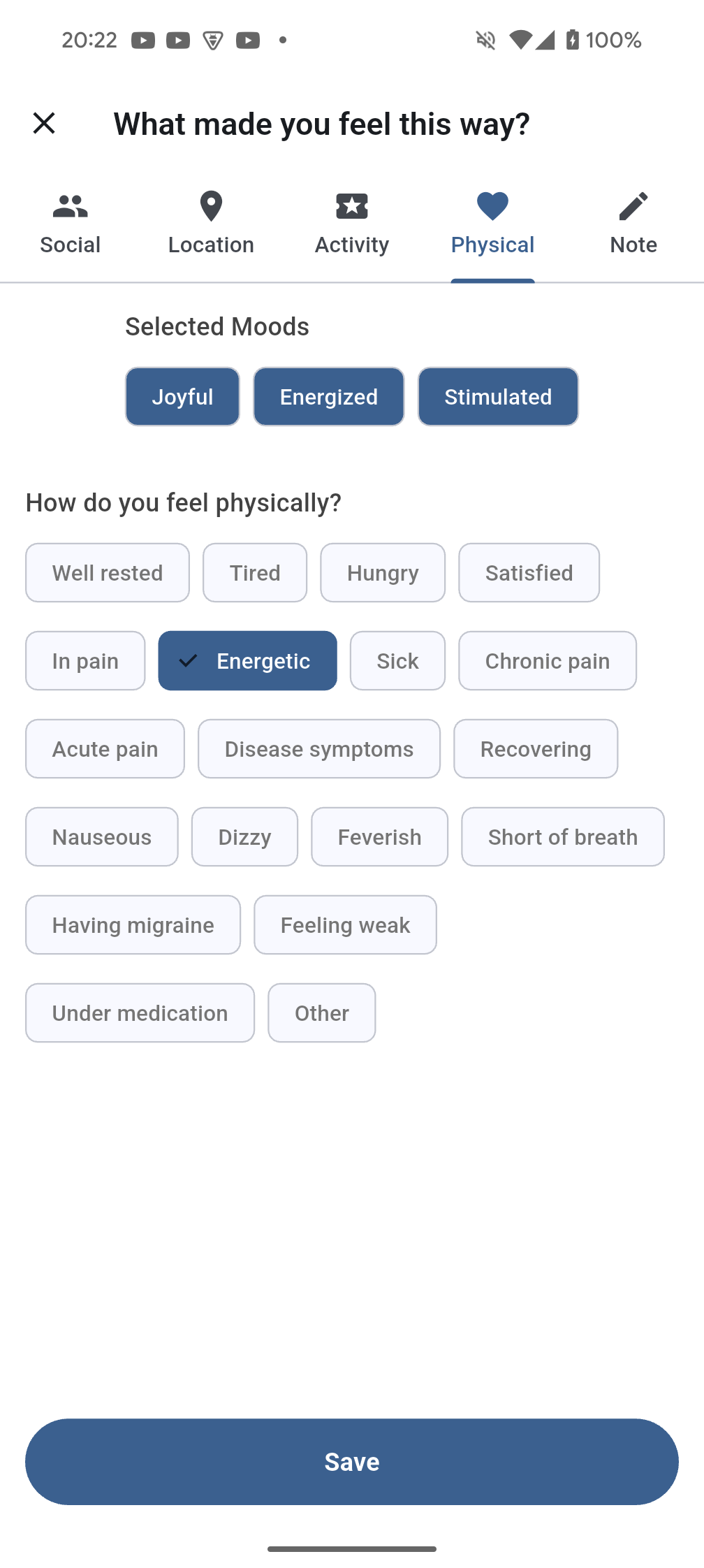Tap the Social people icon

coord(71,206)
